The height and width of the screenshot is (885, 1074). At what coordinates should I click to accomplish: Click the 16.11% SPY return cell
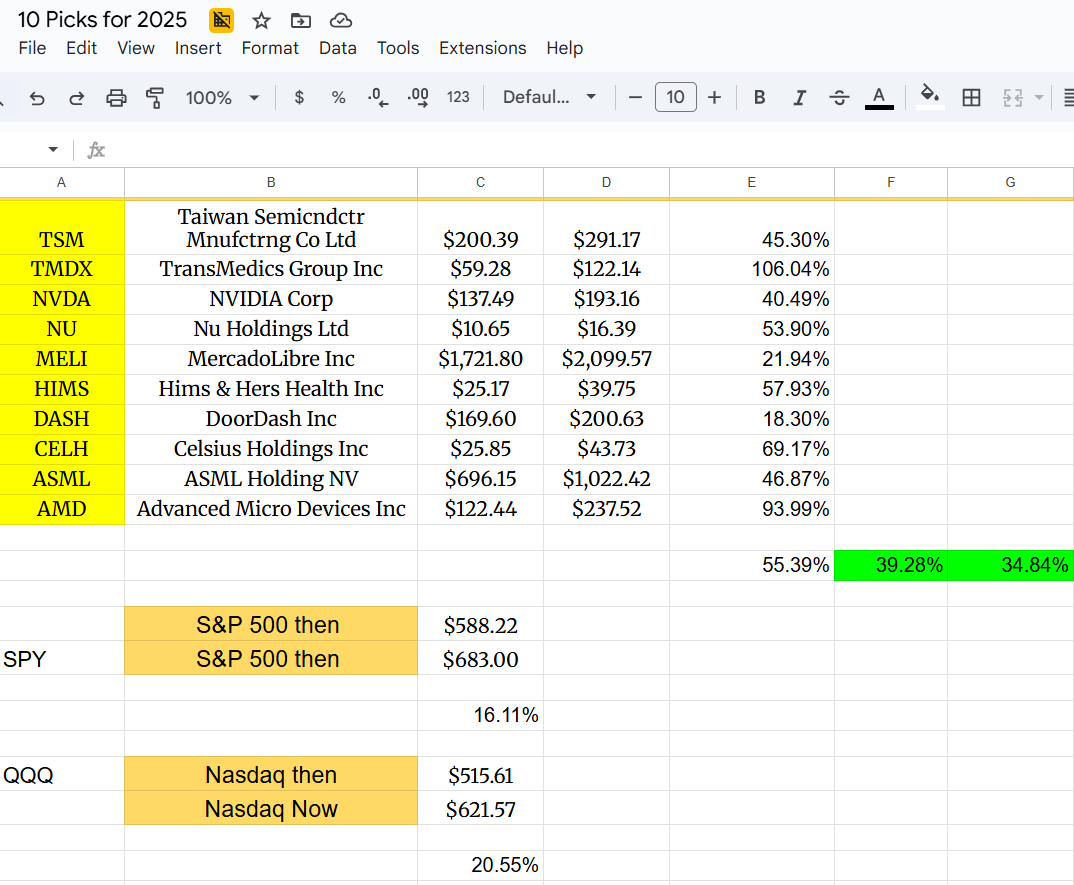point(480,715)
